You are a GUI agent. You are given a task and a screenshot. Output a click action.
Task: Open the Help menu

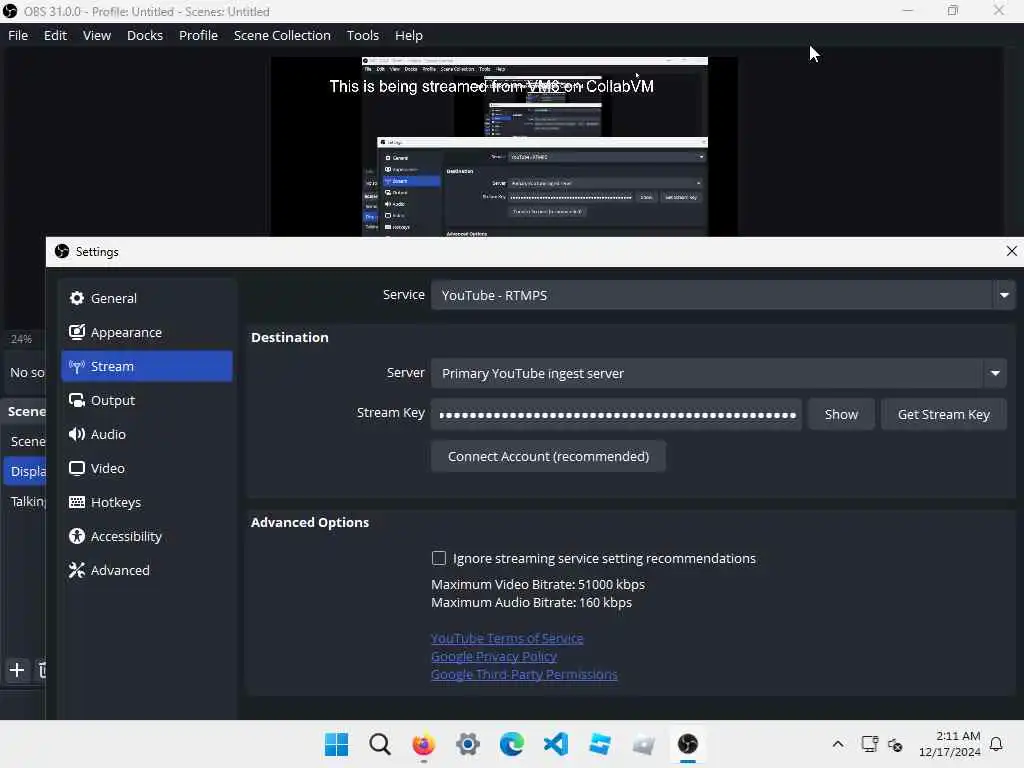[409, 35]
